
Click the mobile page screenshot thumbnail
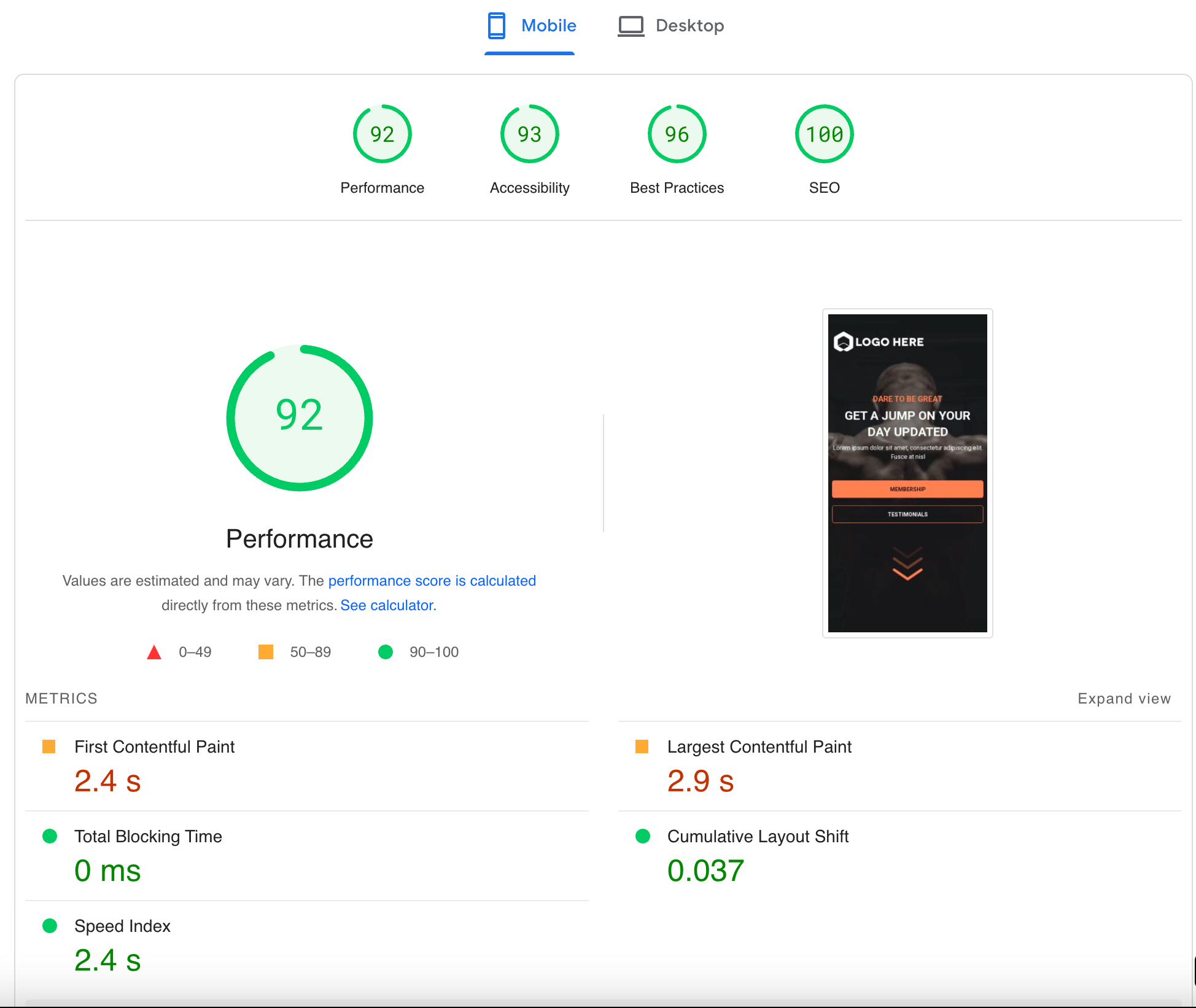click(x=907, y=473)
